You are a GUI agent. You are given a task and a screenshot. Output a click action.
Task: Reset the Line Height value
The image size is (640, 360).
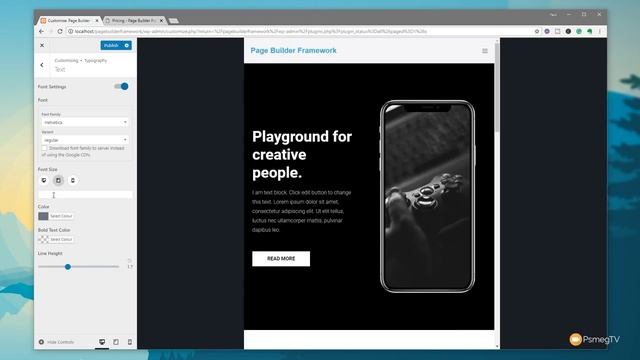point(130,260)
